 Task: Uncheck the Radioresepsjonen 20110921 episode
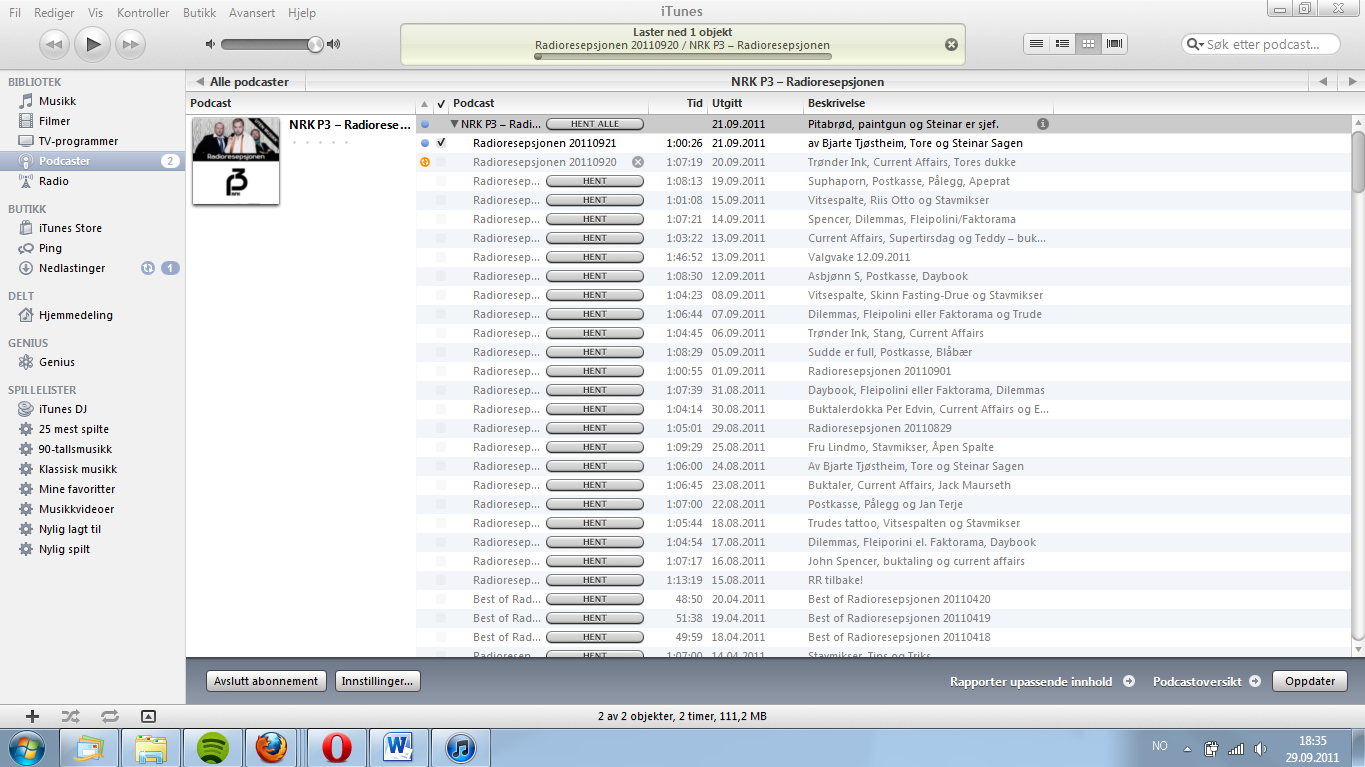(441, 143)
